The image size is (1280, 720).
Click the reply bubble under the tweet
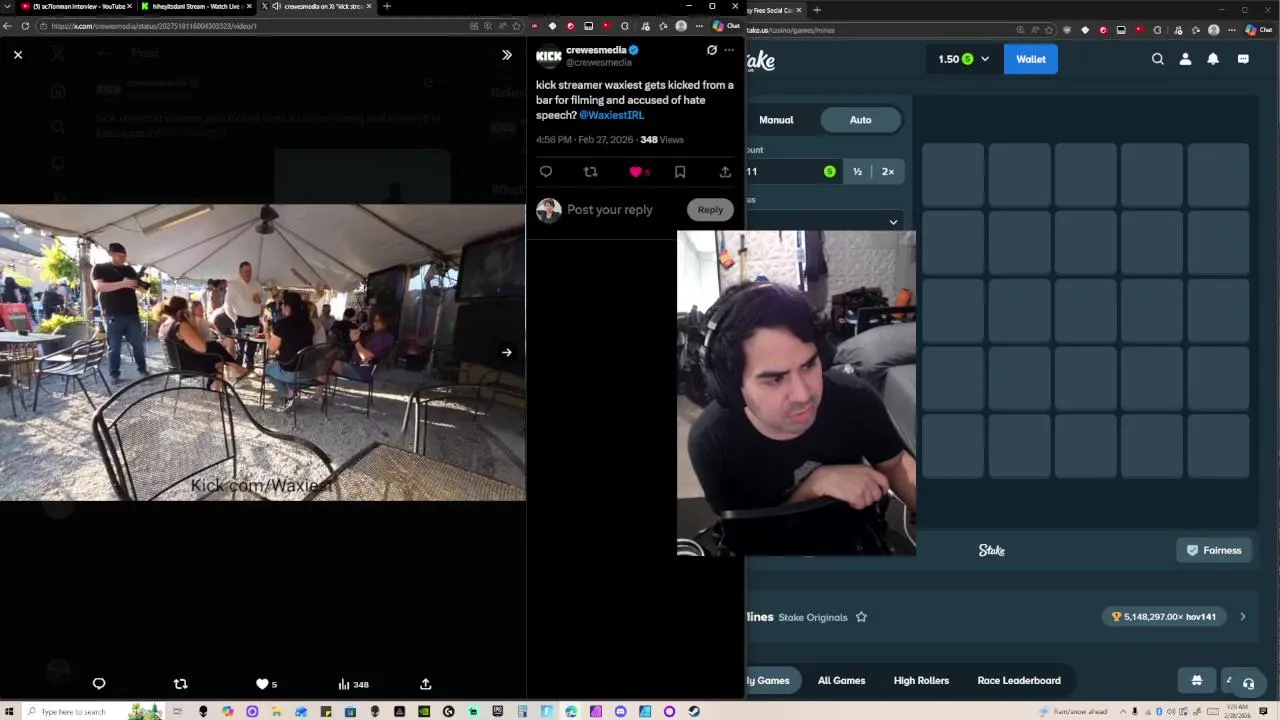[546, 172]
